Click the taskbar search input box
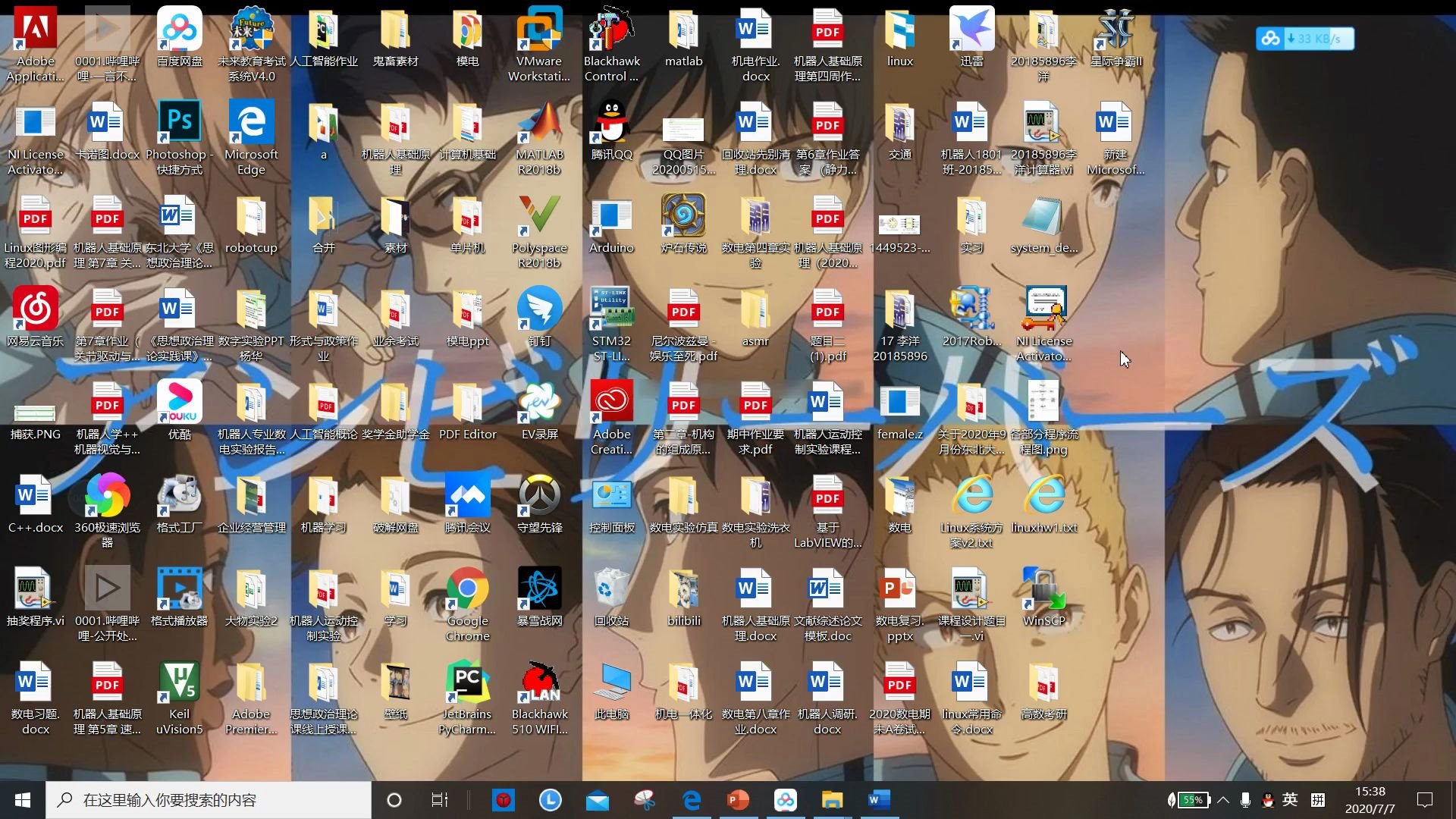Image resolution: width=1456 pixels, height=819 pixels. (209, 800)
